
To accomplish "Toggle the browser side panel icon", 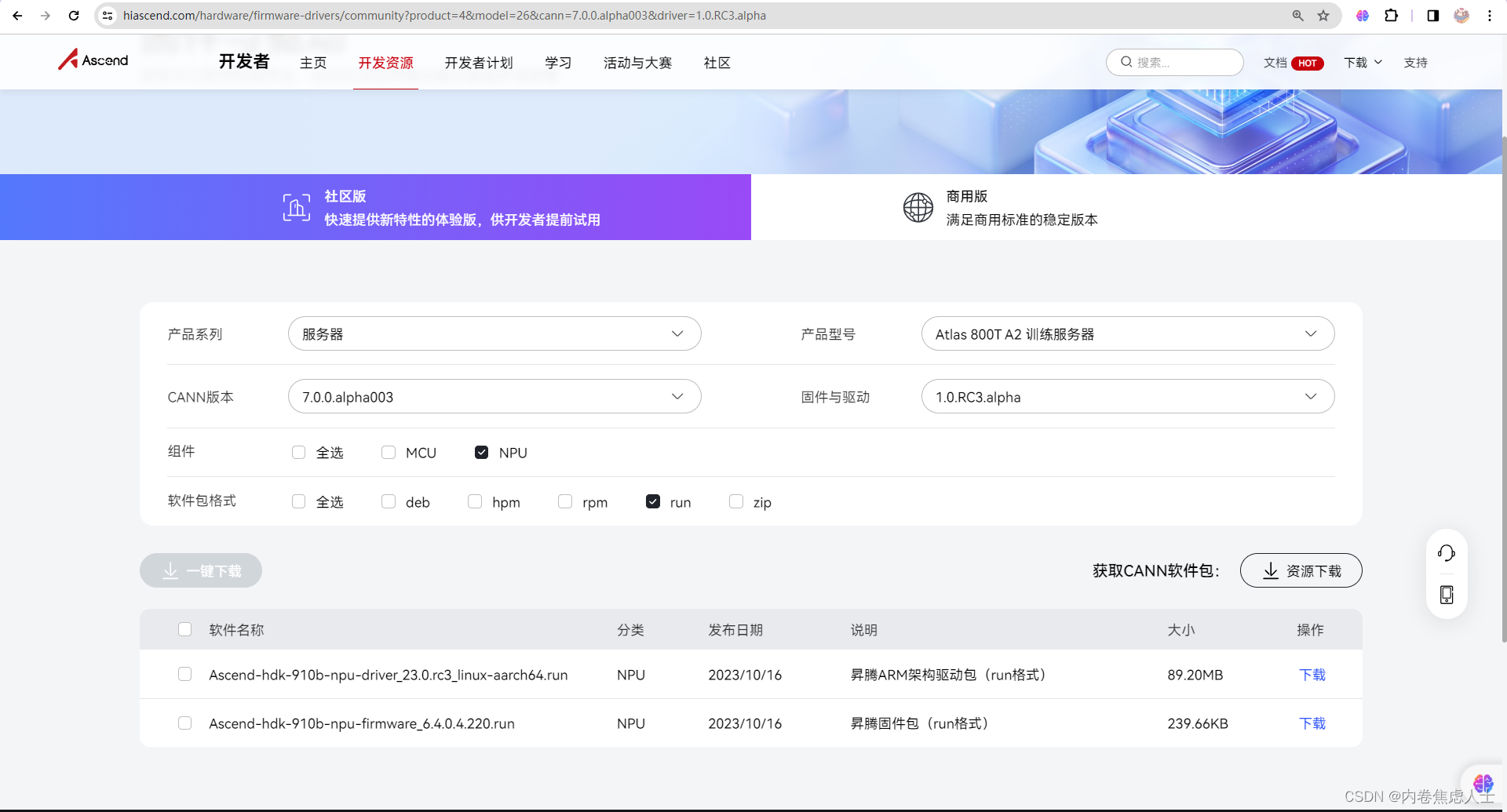I will click(x=1433, y=16).
